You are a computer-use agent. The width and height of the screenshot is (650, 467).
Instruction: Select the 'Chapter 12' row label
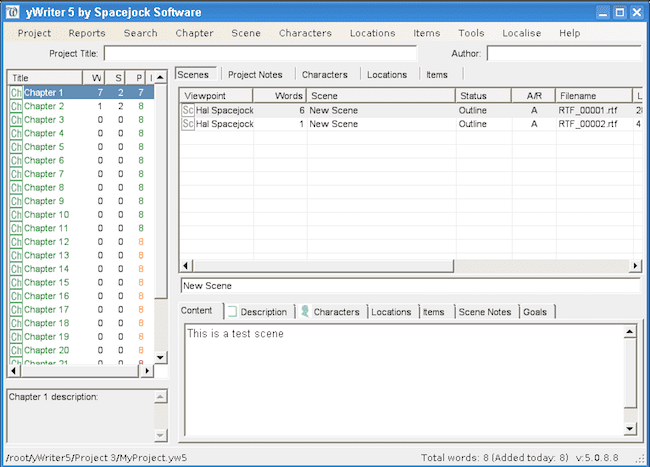[x=46, y=242]
